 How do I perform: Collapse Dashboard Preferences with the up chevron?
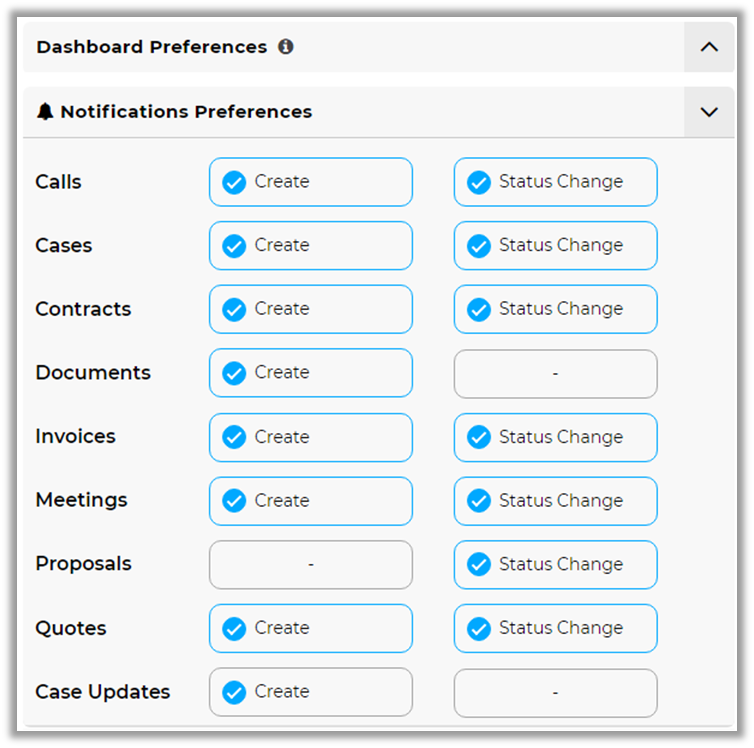(x=709, y=47)
